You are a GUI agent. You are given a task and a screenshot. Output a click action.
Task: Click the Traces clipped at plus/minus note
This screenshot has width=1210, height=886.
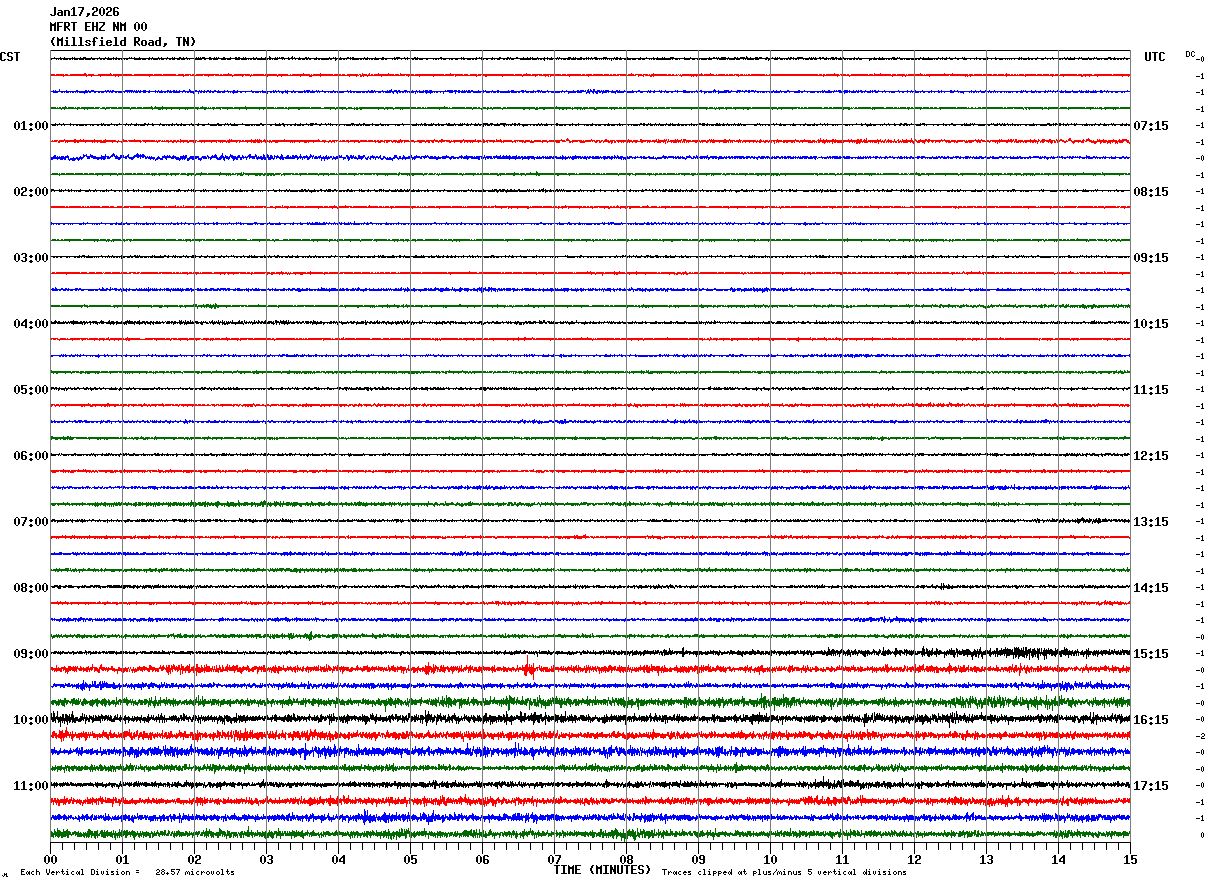pyautogui.click(x=784, y=873)
